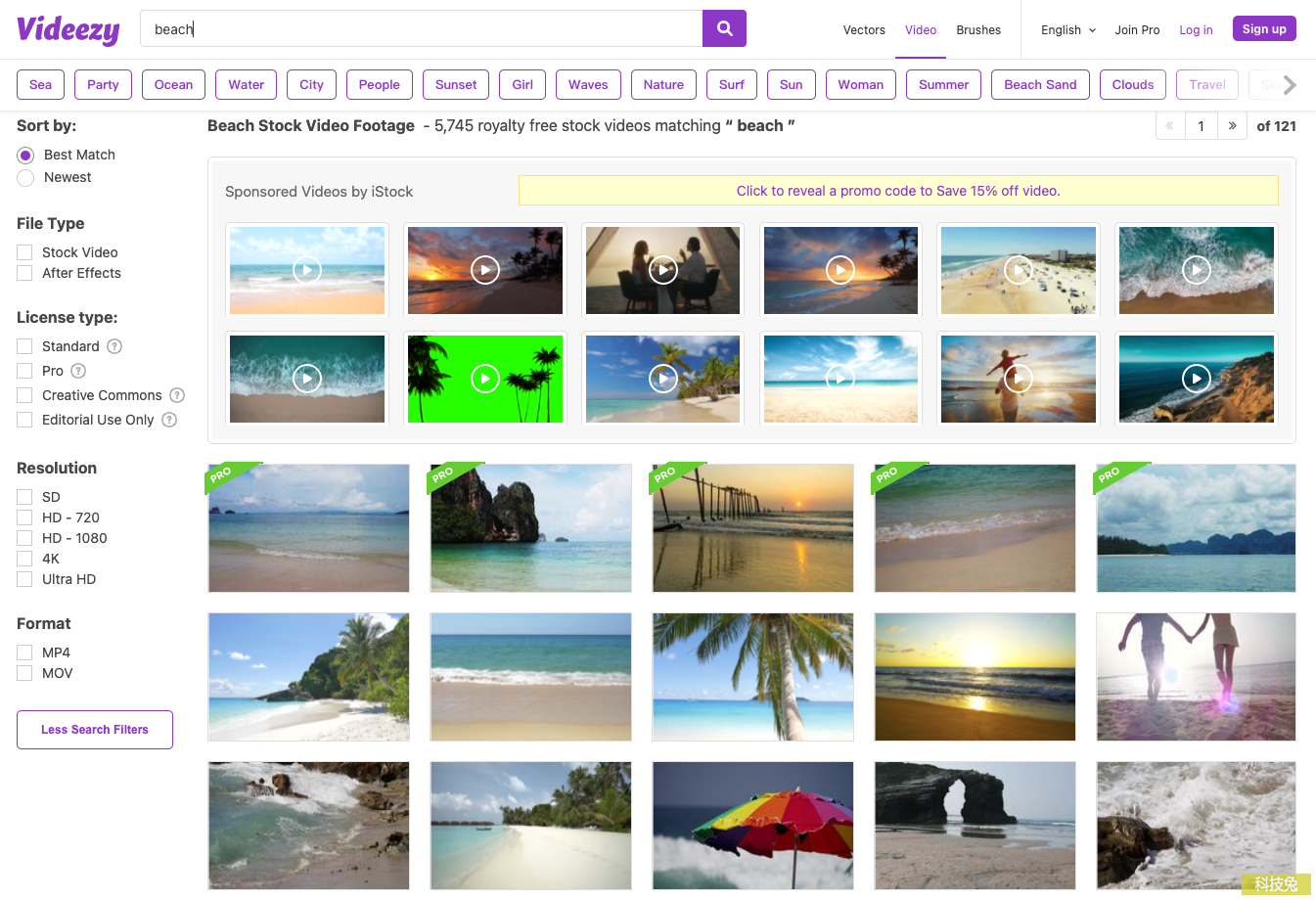Image resolution: width=1316 pixels, height=900 pixels.
Task: Tick the MP4 format checkbox
Action: 24,652
